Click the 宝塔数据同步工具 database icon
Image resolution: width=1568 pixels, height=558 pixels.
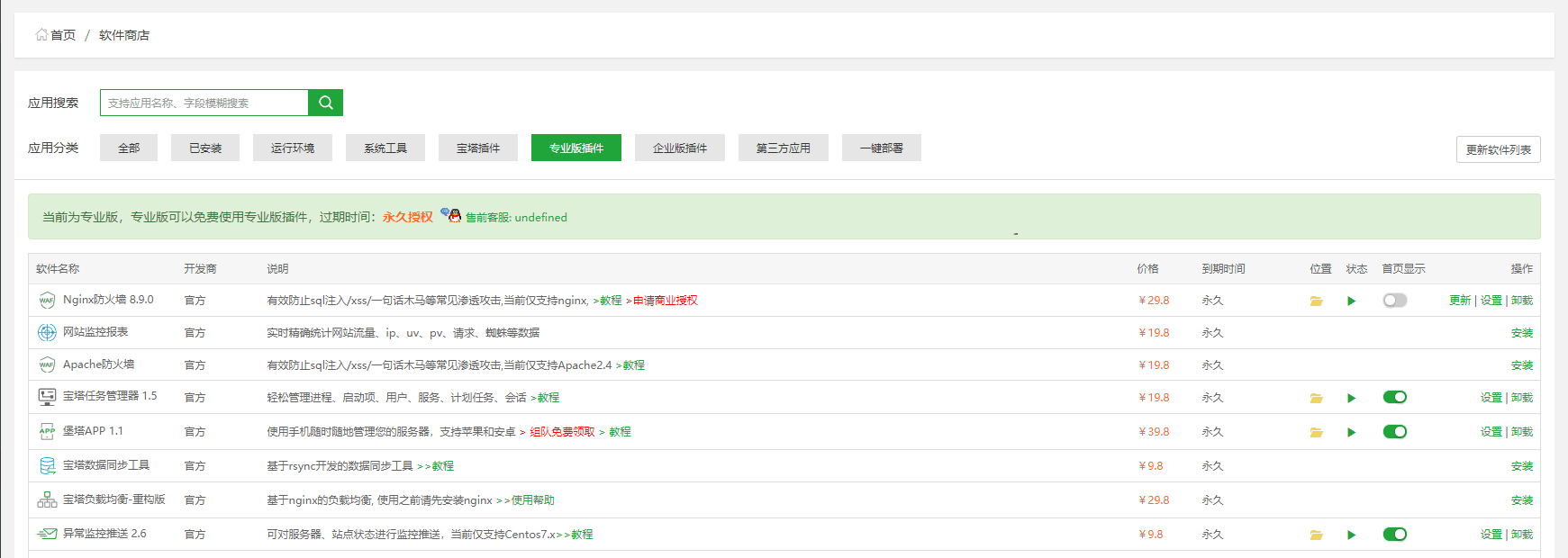(47, 465)
